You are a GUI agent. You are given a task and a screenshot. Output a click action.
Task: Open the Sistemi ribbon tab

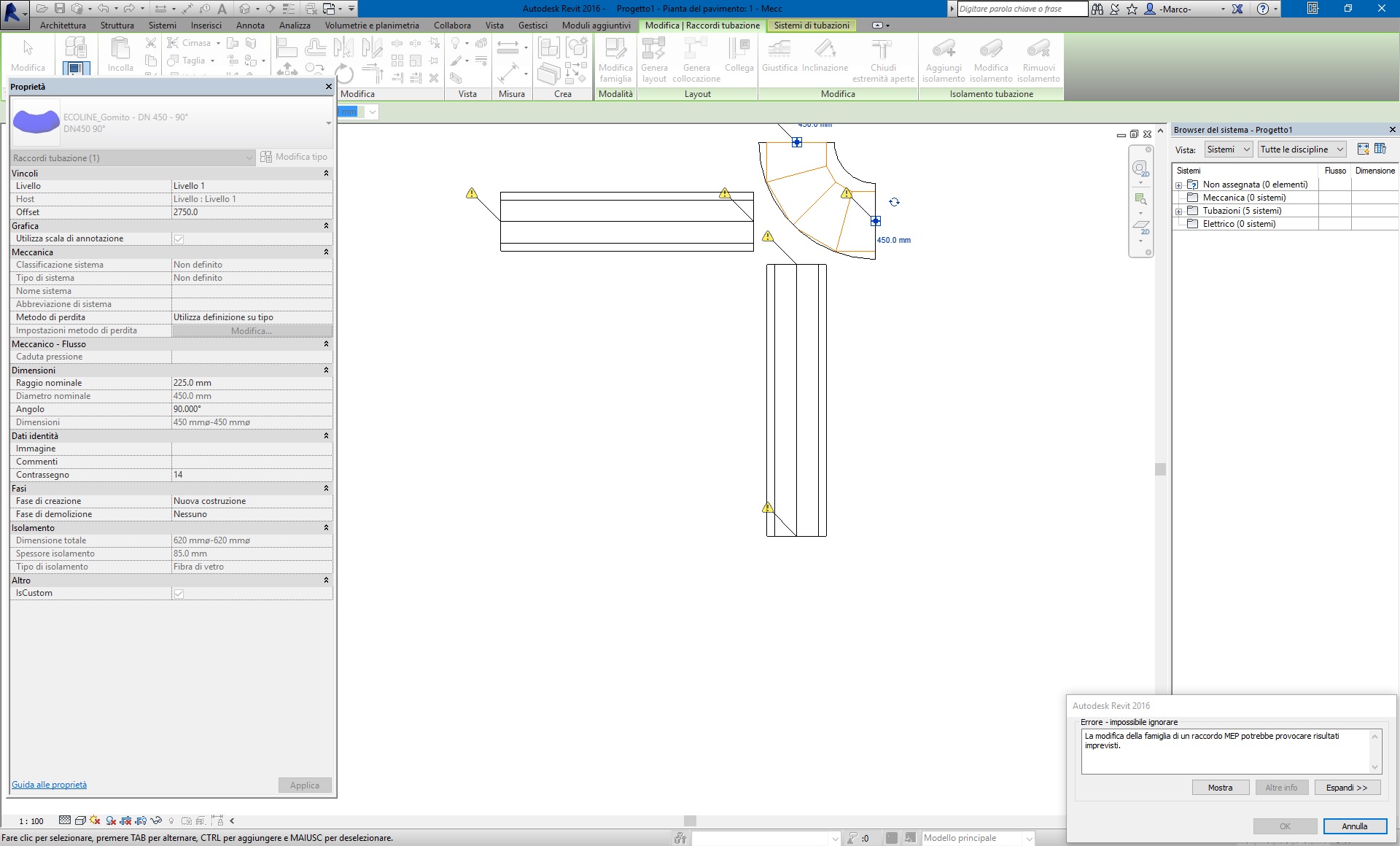[x=163, y=26]
